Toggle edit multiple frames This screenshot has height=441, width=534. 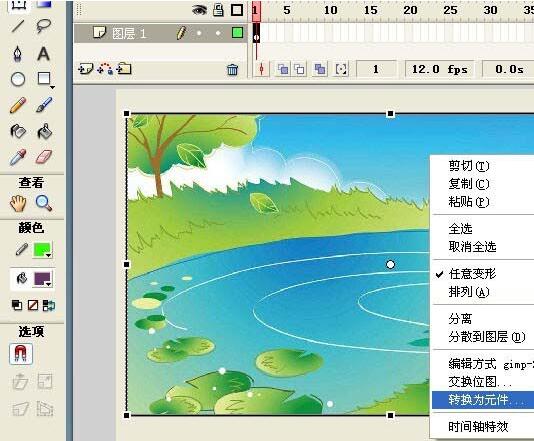(x=320, y=69)
